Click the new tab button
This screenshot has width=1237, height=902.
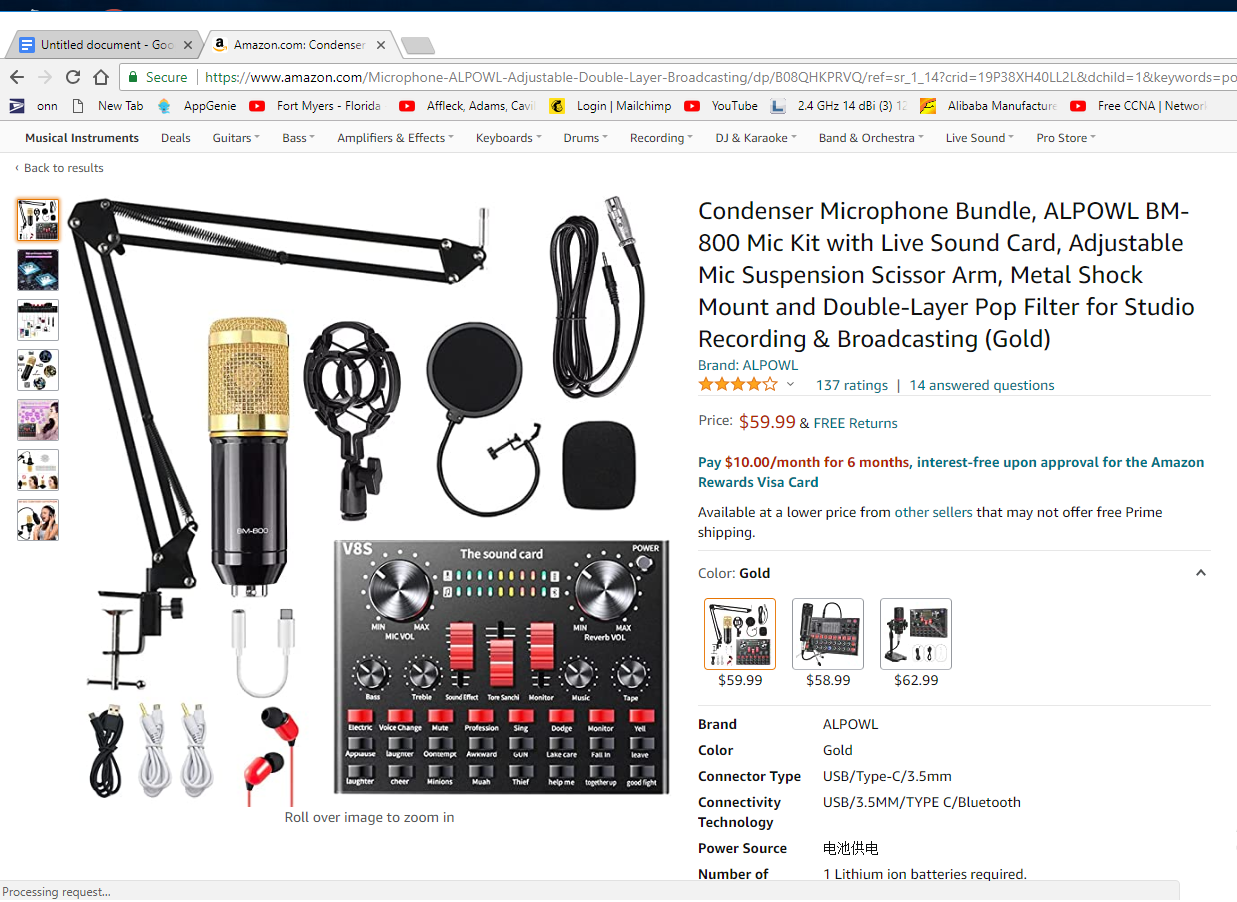(417, 45)
